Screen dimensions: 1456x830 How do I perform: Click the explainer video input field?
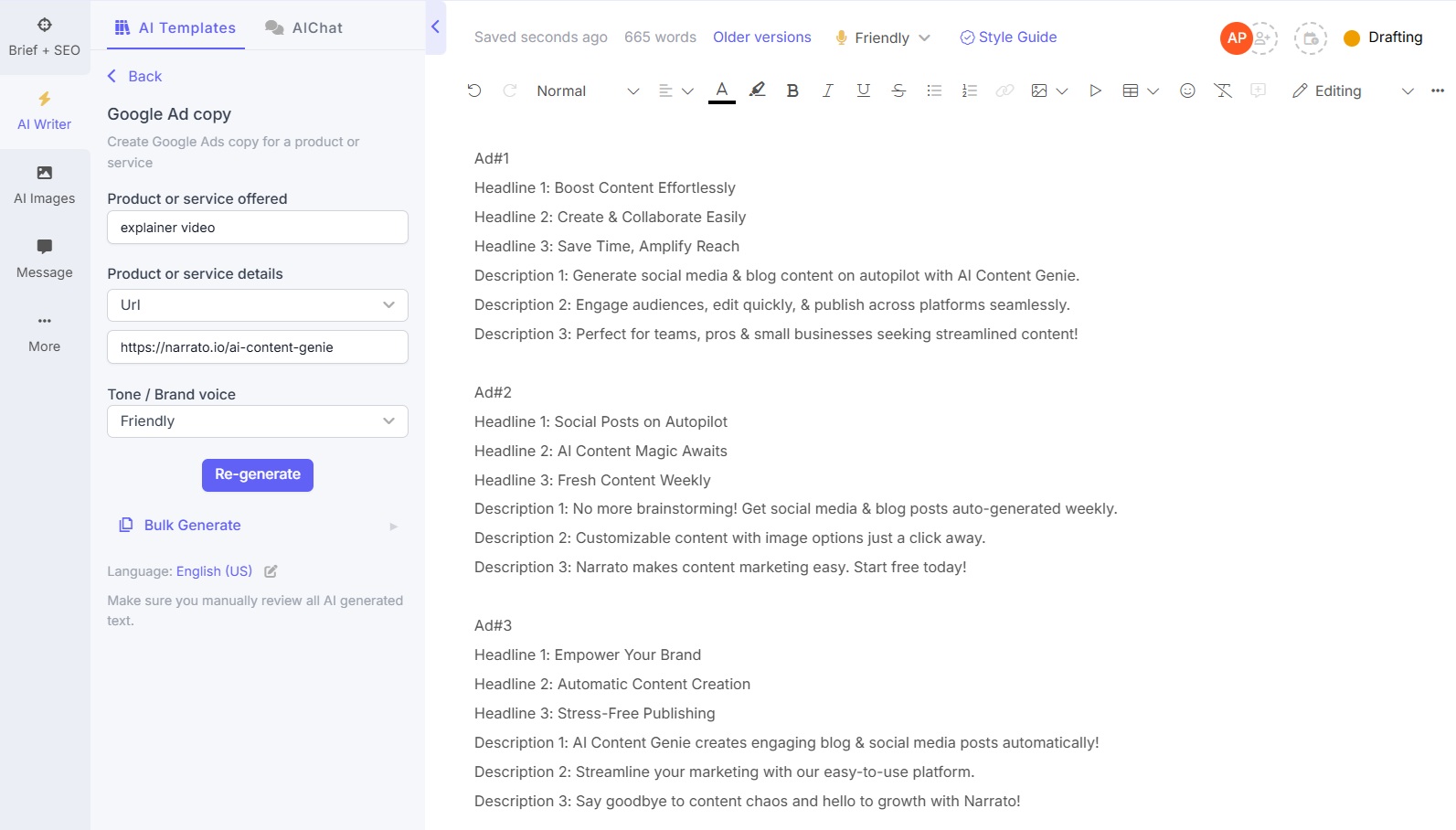tap(258, 228)
